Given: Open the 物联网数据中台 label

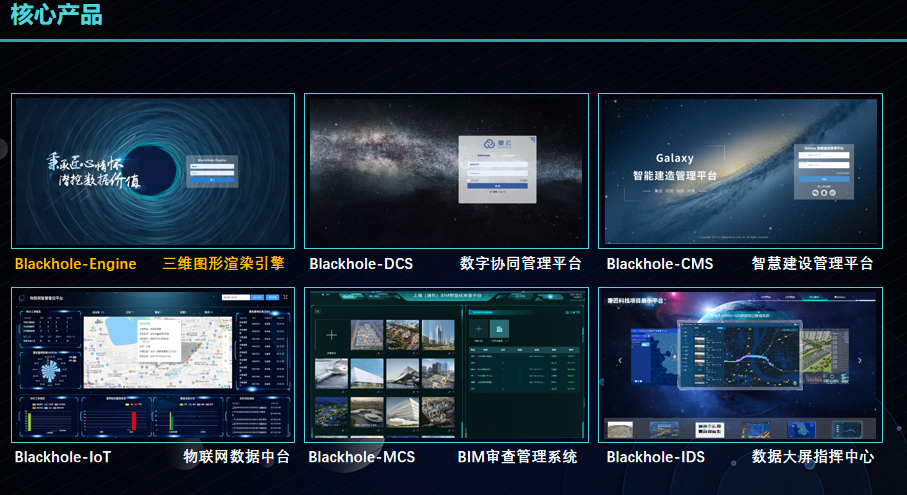Looking at the screenshot, I should tap(236, 457).
